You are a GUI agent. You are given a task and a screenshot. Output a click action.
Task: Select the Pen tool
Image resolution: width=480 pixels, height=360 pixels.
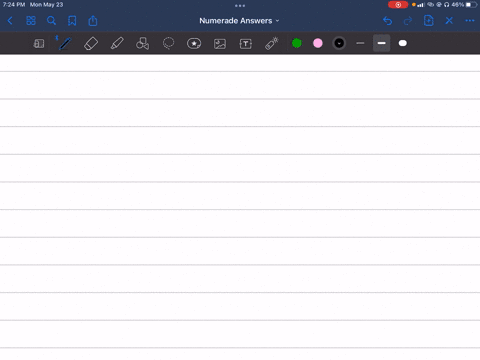tap(65, 43)
